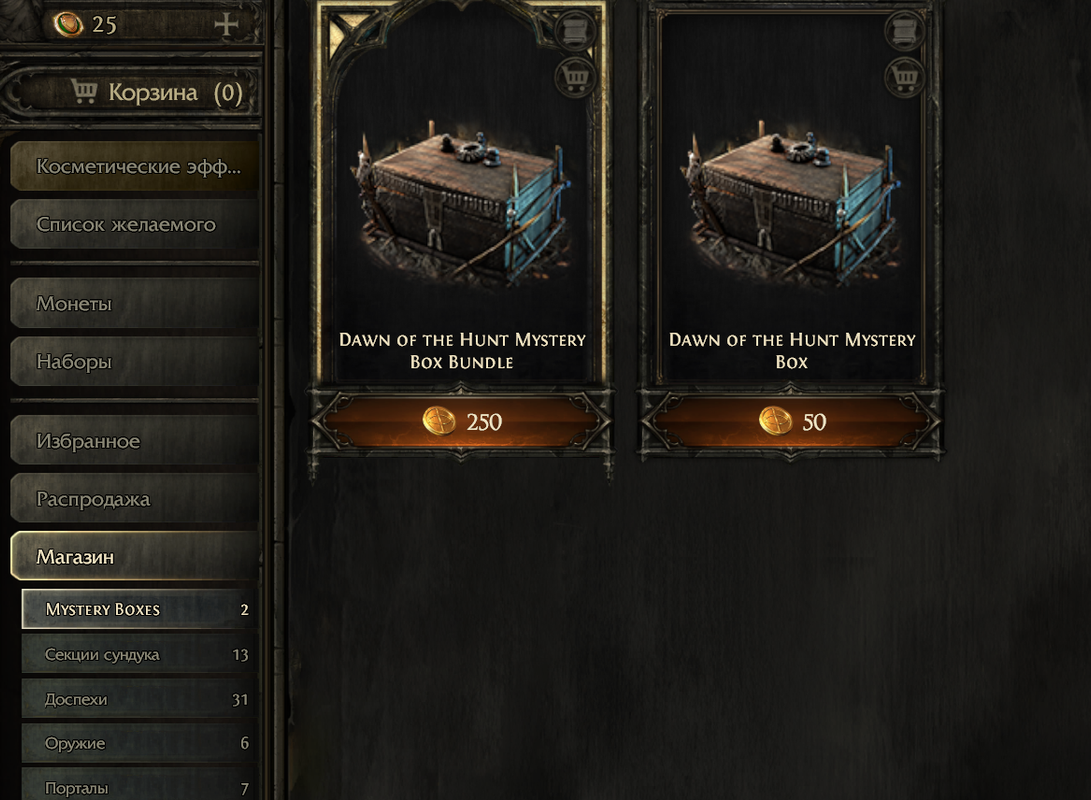Open Список желаемого wishlist
This screenshot has height=800, width=1091.
[x=135, y=224]
